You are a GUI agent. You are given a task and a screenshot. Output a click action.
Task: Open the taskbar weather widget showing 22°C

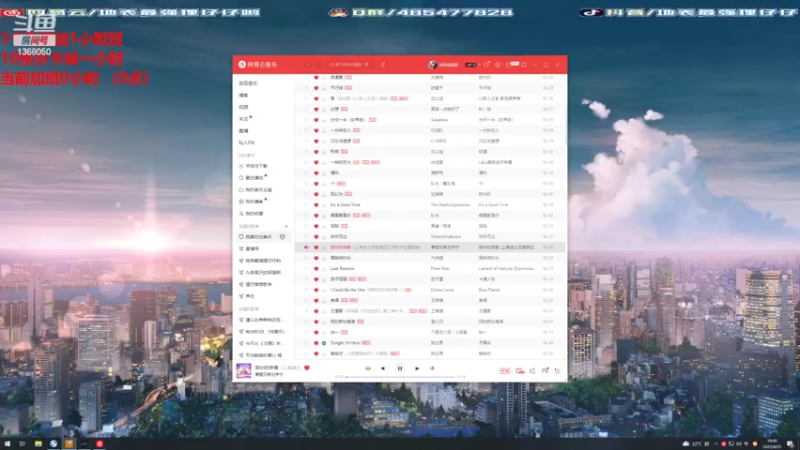[x=696, y=444]
